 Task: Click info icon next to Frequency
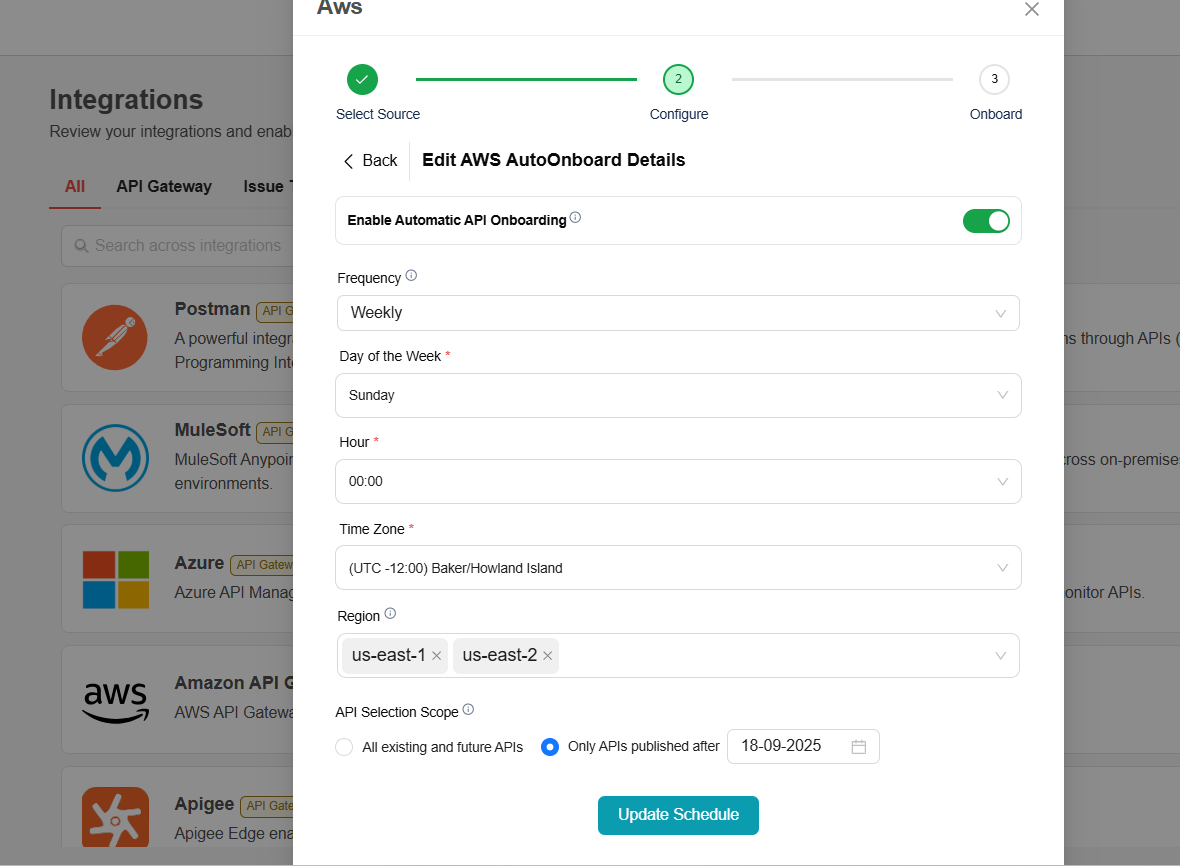(411, 276)
